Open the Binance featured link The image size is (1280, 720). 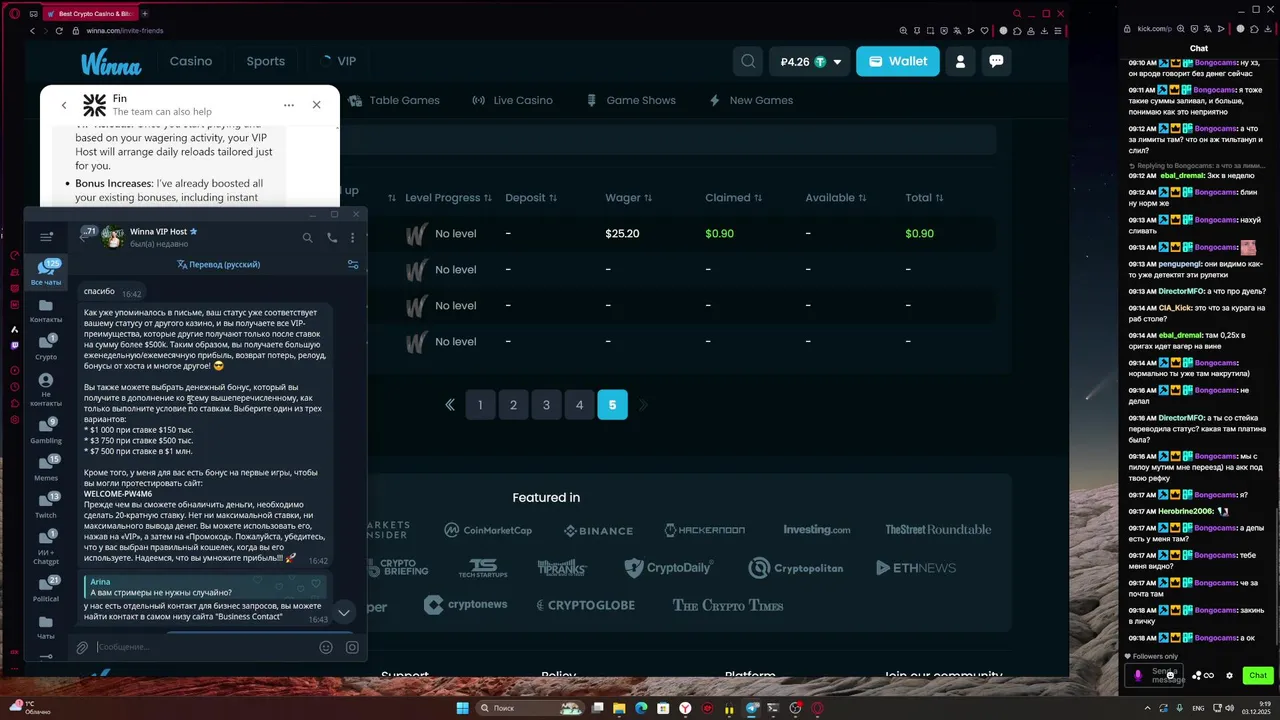(x=598, y=531)
